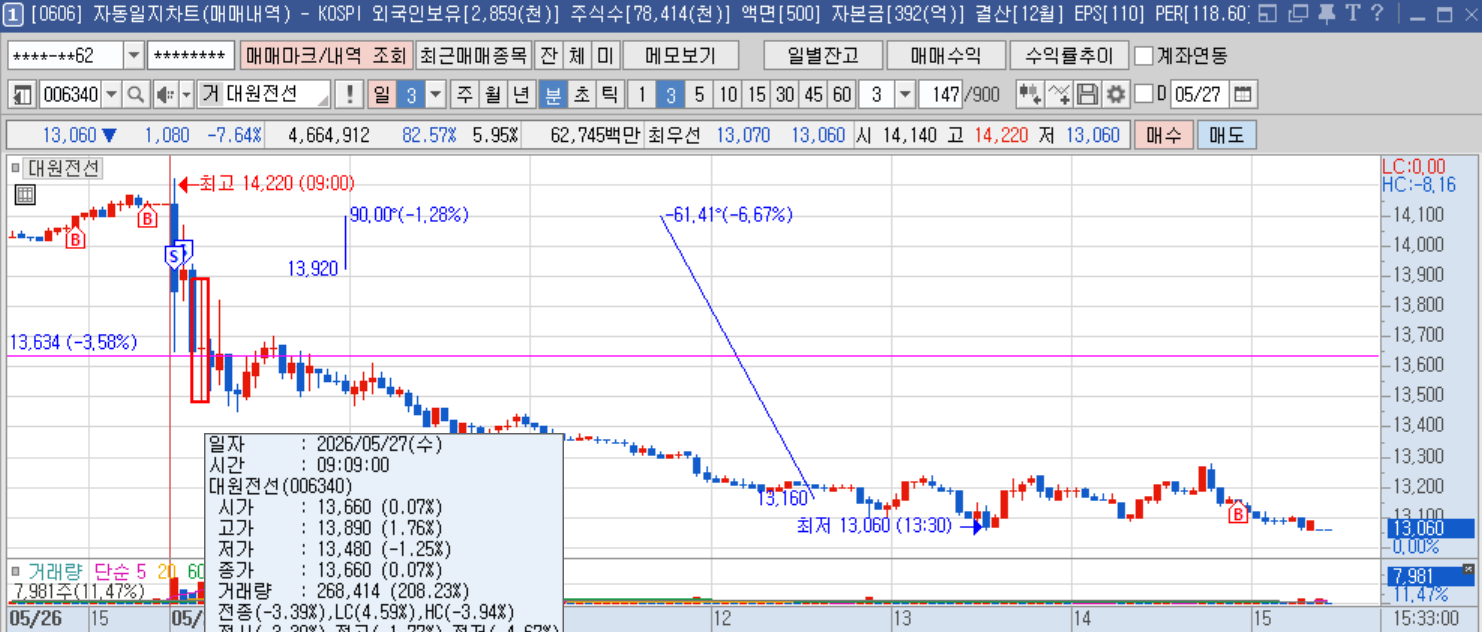Select the 15 minute interval button

(757, 95)
